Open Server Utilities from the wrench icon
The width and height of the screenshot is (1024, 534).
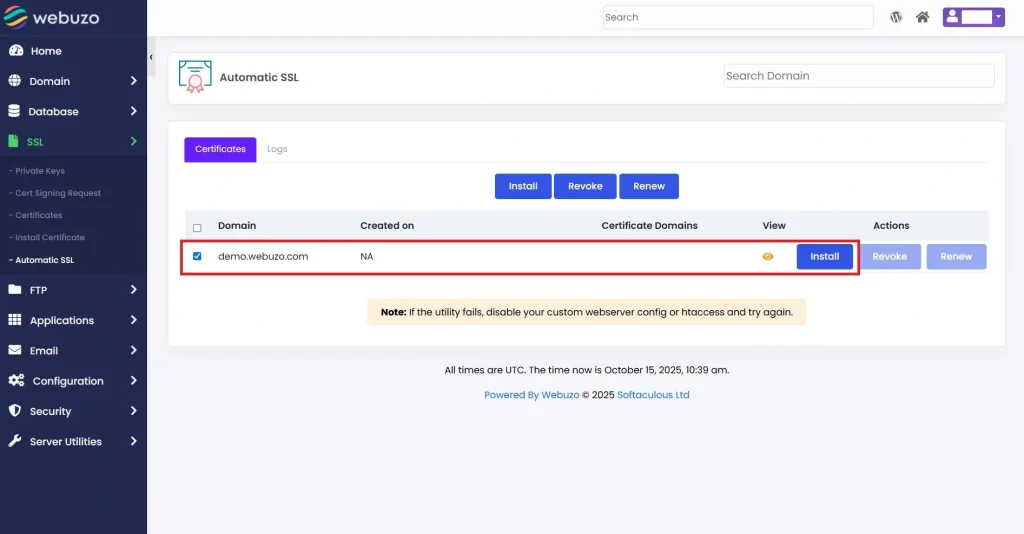15,441
